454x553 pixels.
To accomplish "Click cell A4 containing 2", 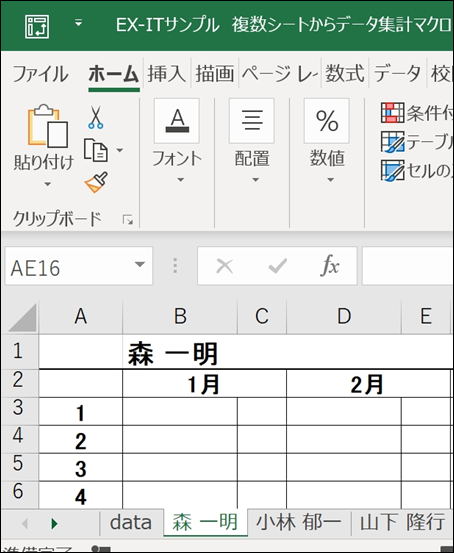I will (80, 439).
